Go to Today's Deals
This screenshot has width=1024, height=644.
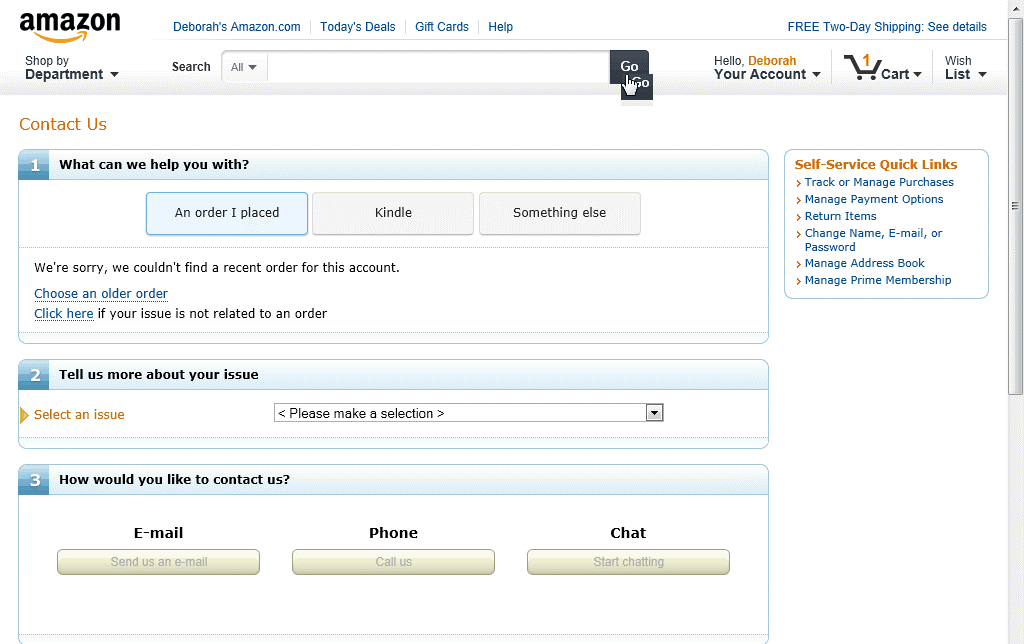357,27
